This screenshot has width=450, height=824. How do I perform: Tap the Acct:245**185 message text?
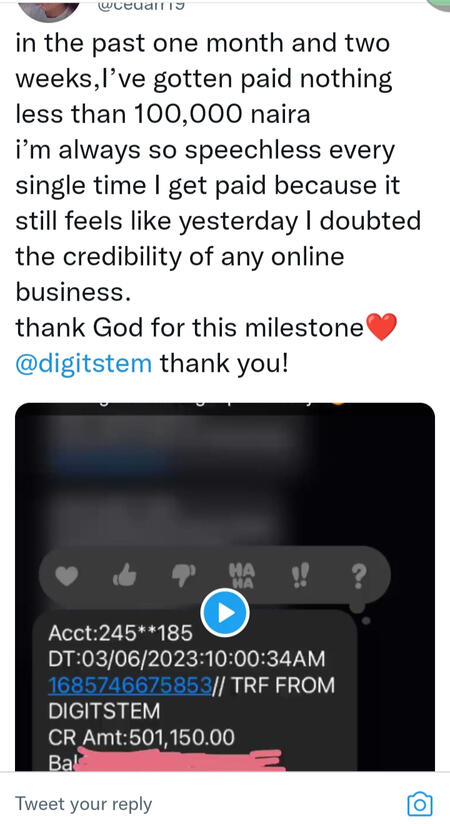[x=120, y=633]
